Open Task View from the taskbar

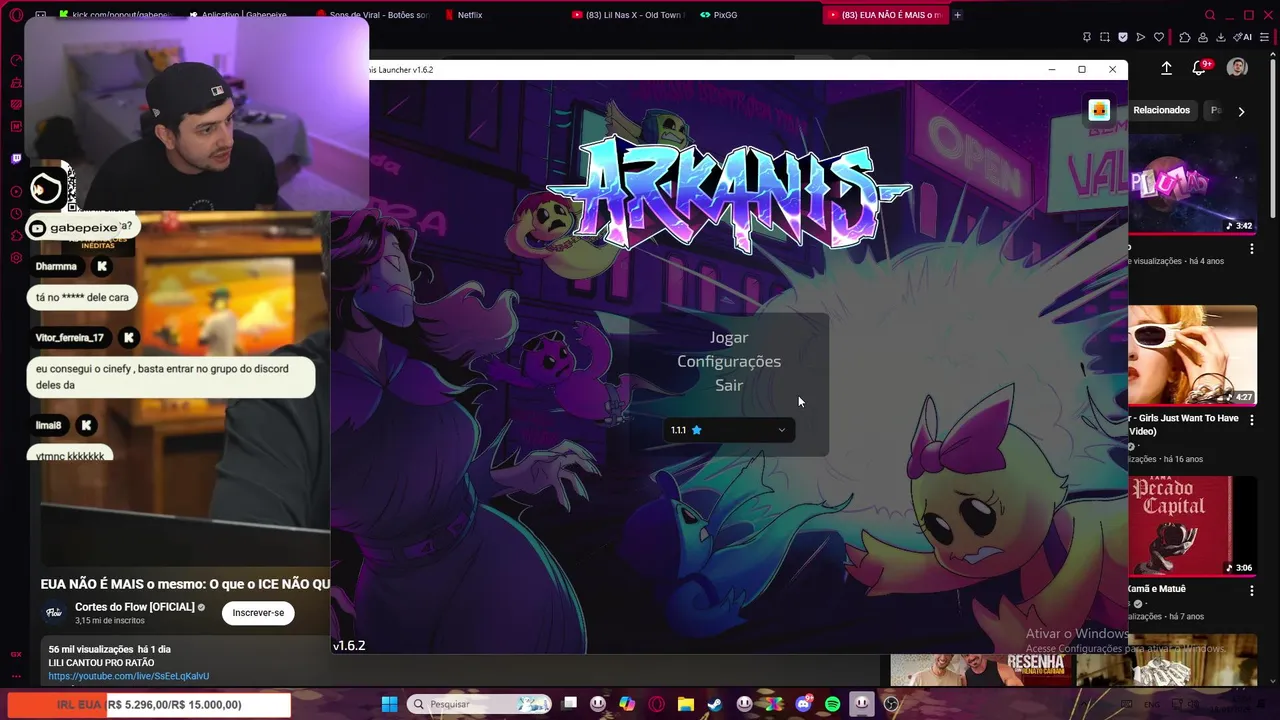pyautogui.click(x=569, y=703)
